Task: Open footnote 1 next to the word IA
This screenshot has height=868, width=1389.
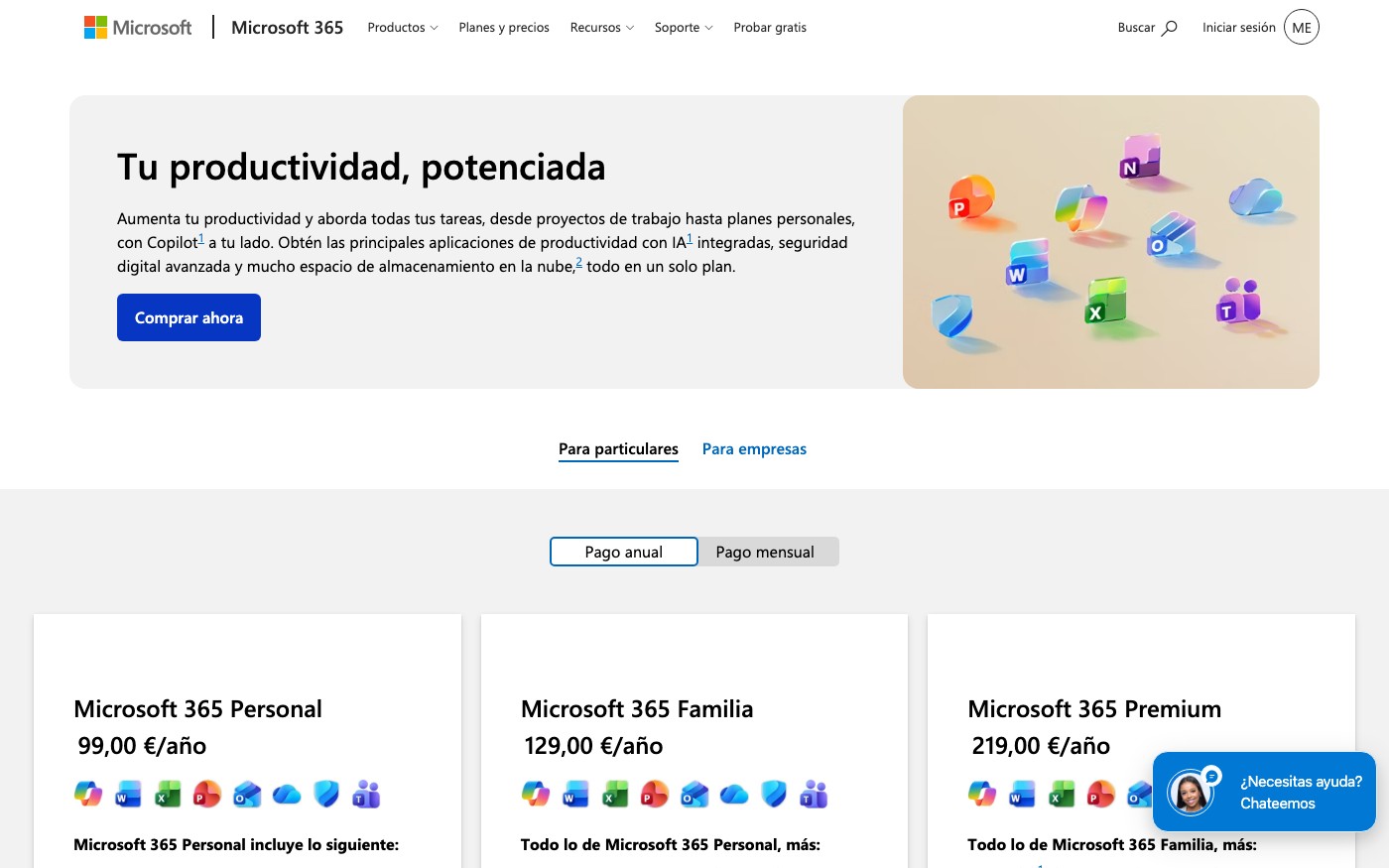Action: 690,238
